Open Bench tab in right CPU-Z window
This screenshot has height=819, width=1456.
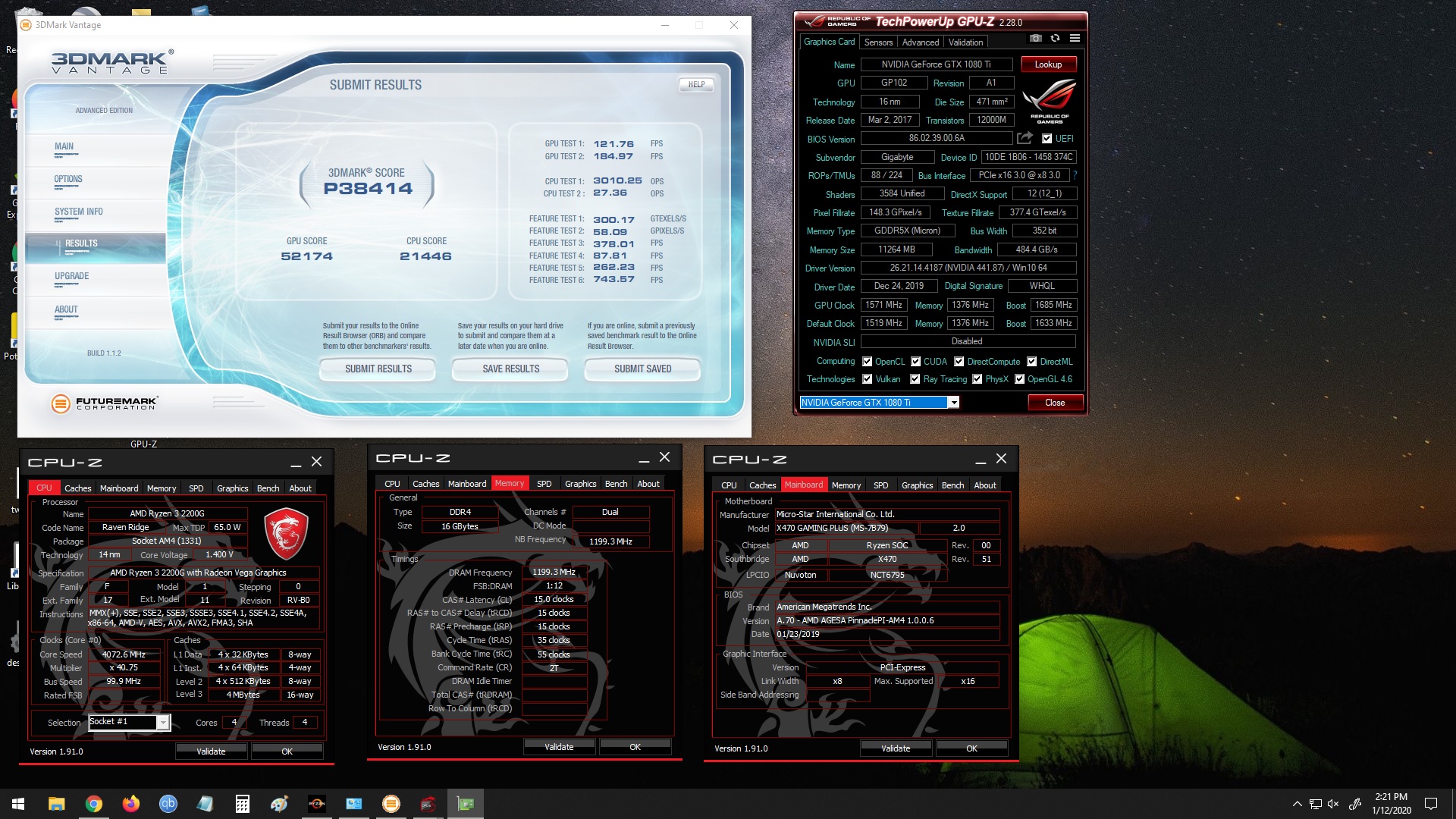pyautogui.click(x=952, y=485)
